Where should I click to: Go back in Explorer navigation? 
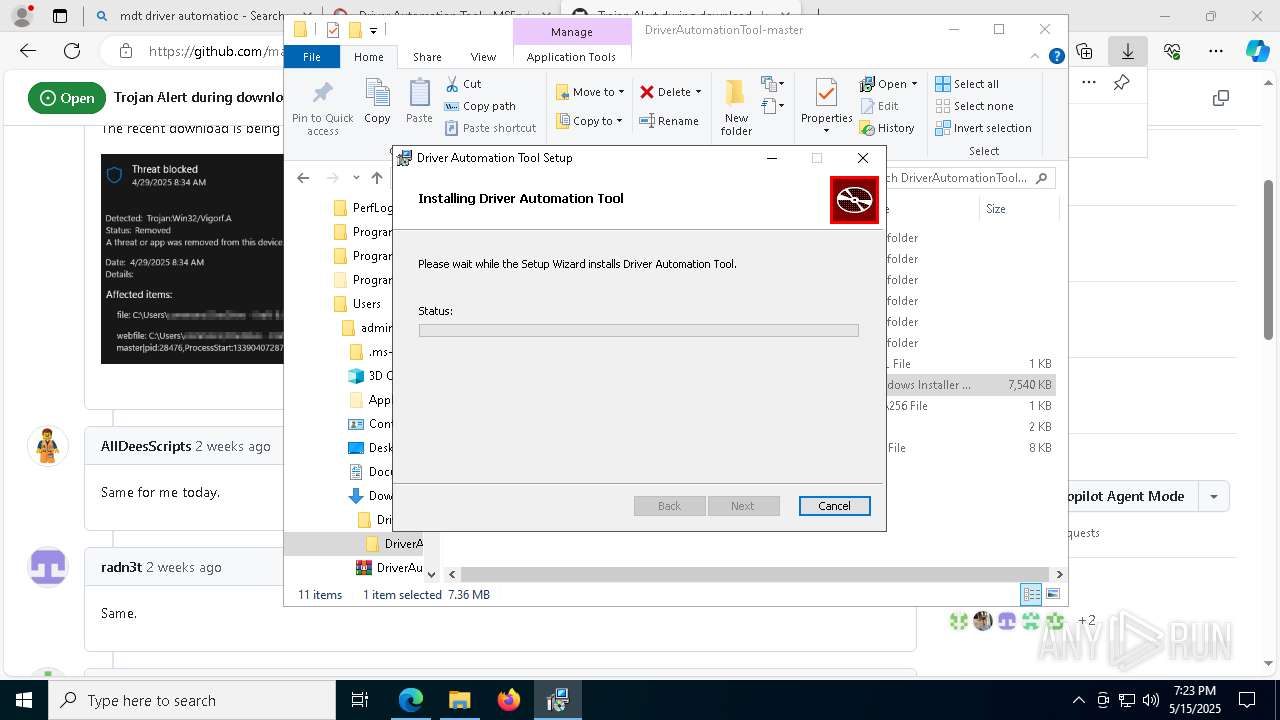303,178
